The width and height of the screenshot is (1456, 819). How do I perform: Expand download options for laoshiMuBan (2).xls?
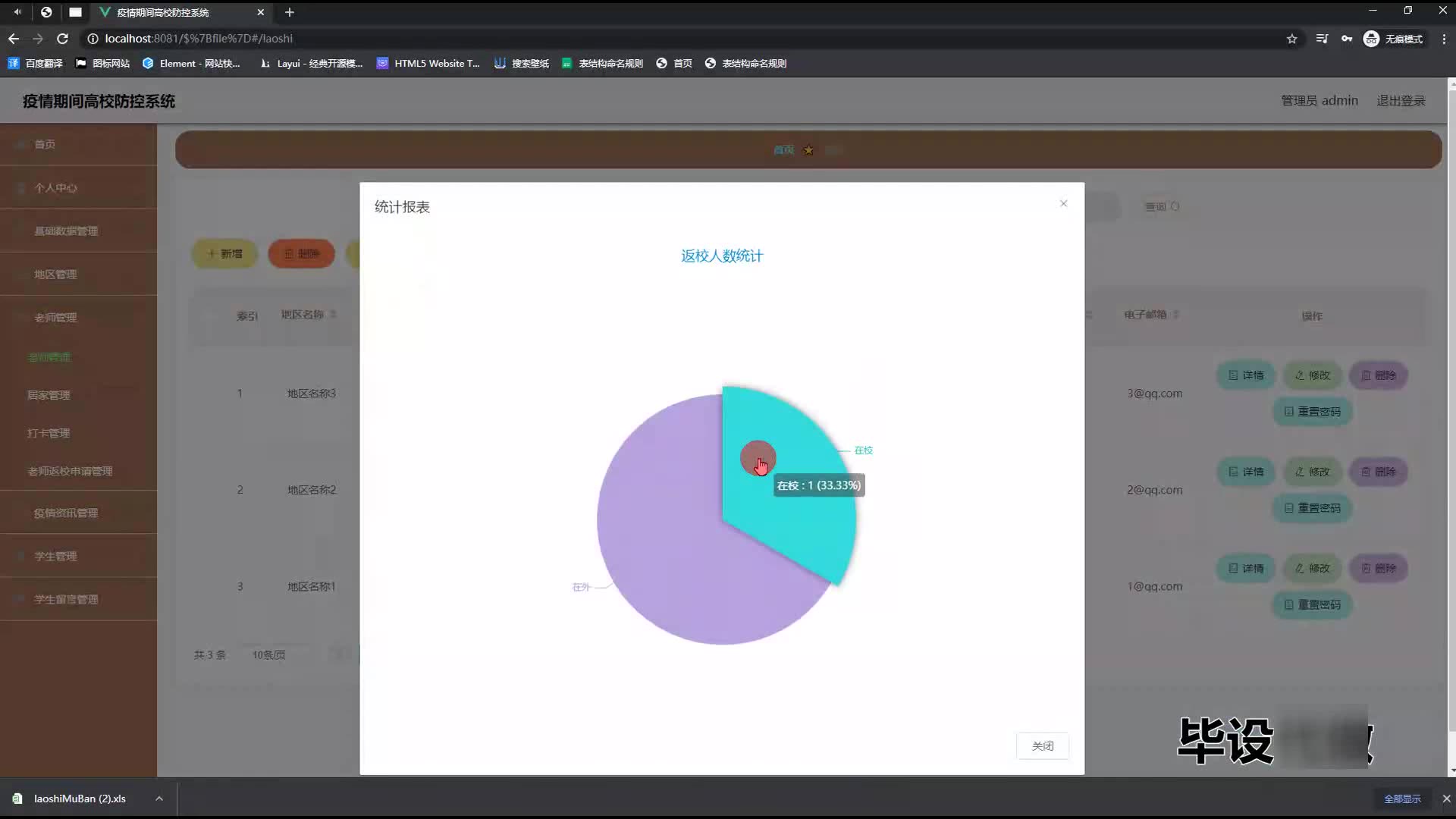tap(159, 799)
